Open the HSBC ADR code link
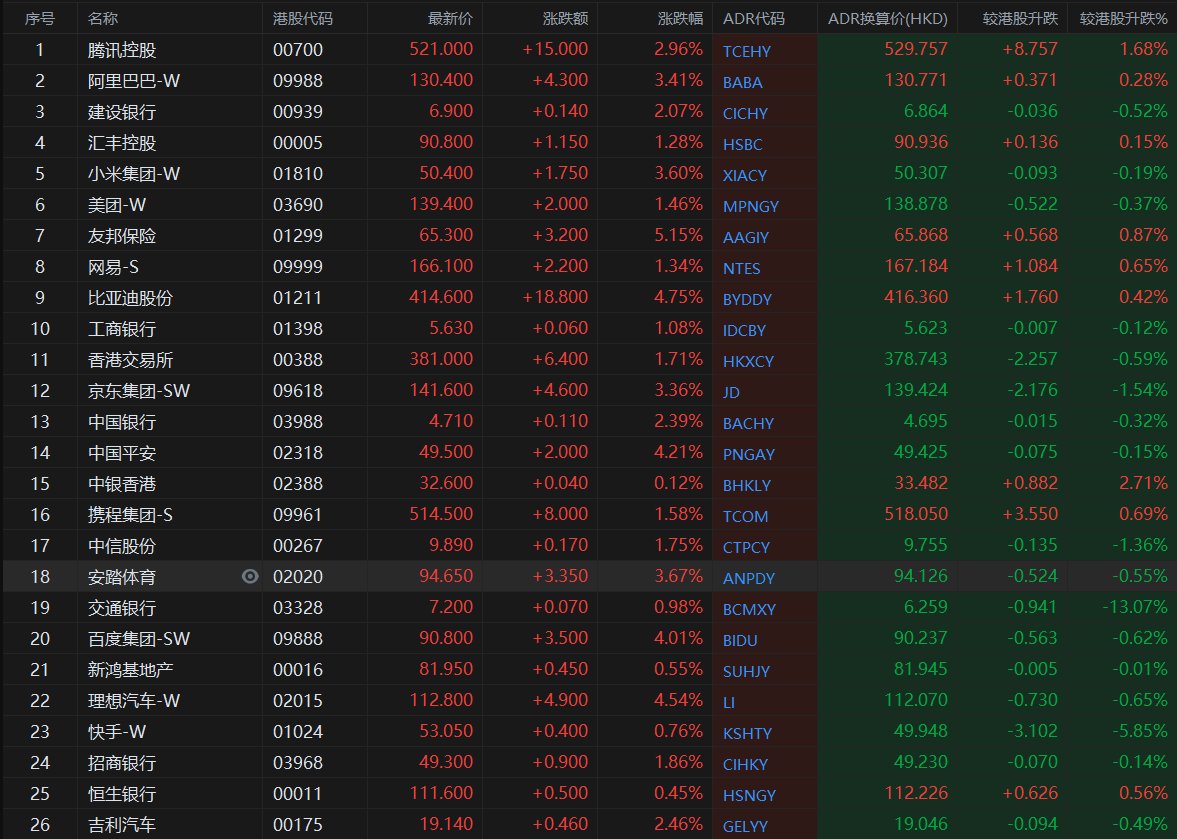Viewport: 1177px width, 839px height. click(x=742, y=144)
